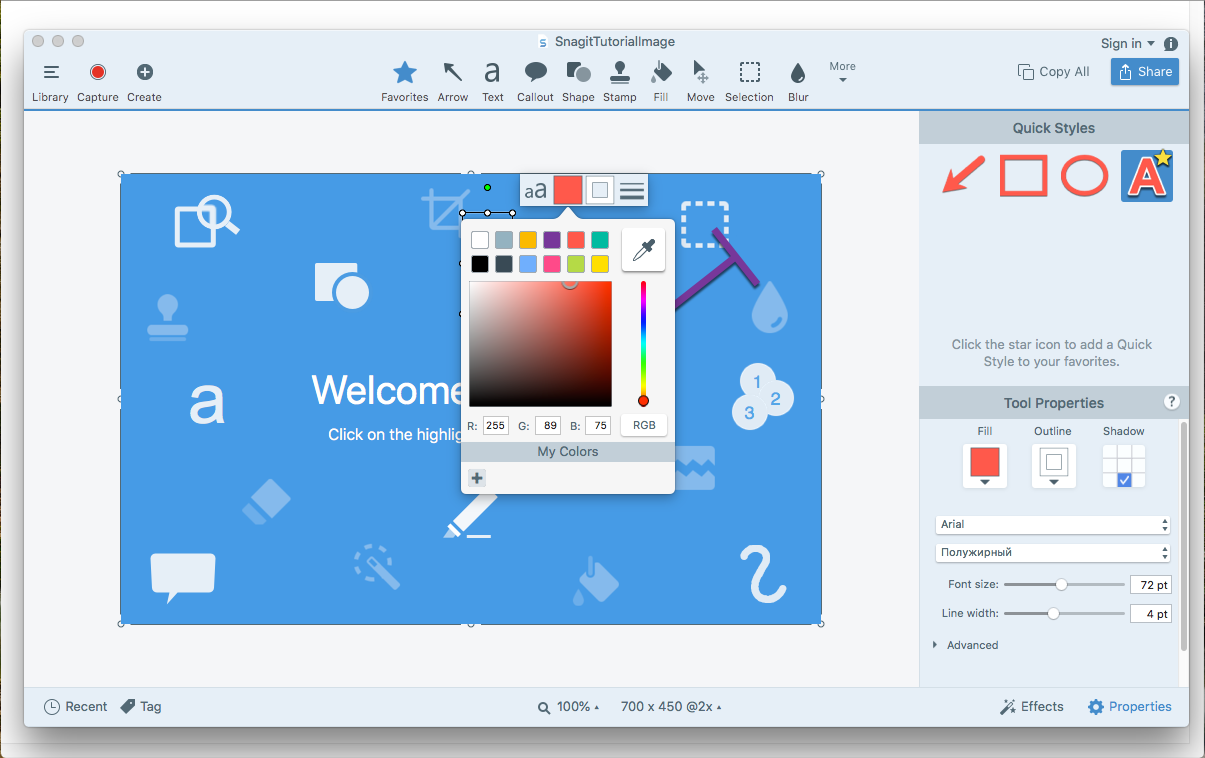Viewport: 1205px width, 758px height.
Task: Toggle the Shadow direction checkbox
Action: (x=1124, y=481)
